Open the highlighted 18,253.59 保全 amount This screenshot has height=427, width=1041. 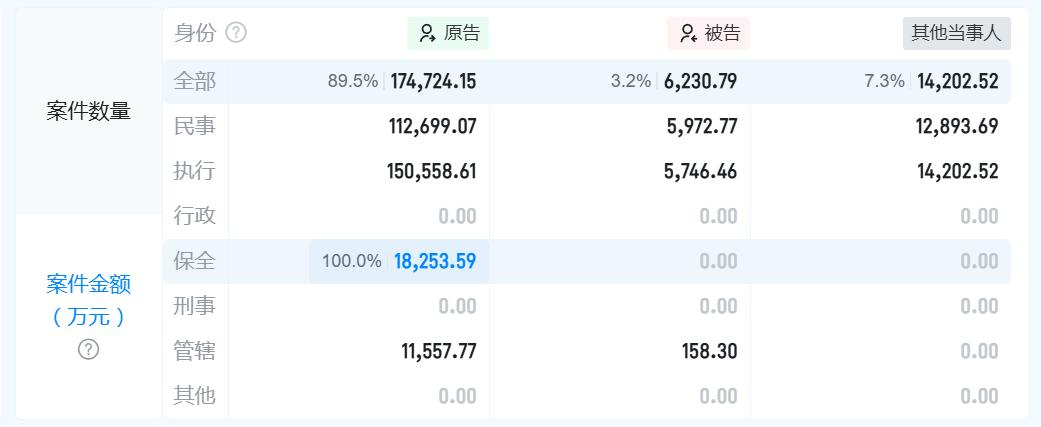[x=434, y=261]
